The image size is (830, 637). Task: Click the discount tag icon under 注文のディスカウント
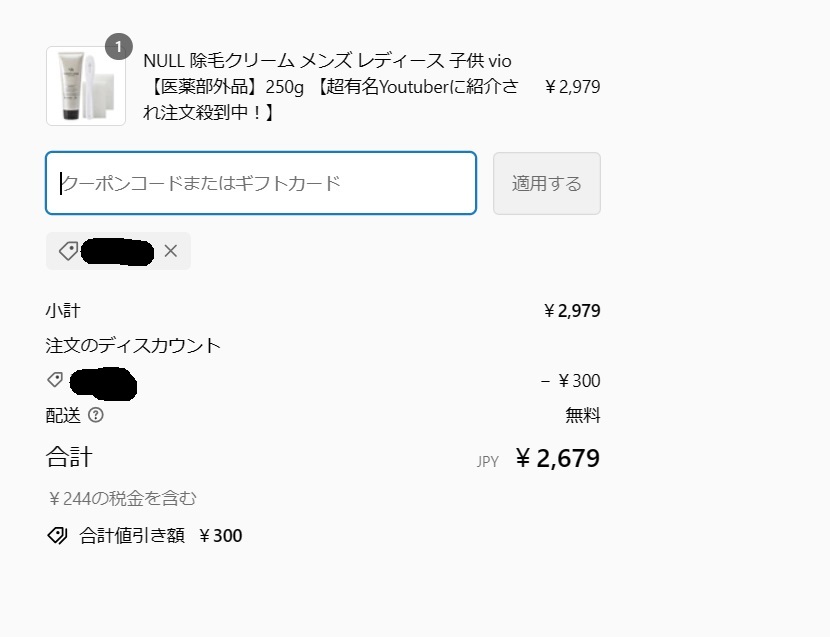click(x=56, y=380)
